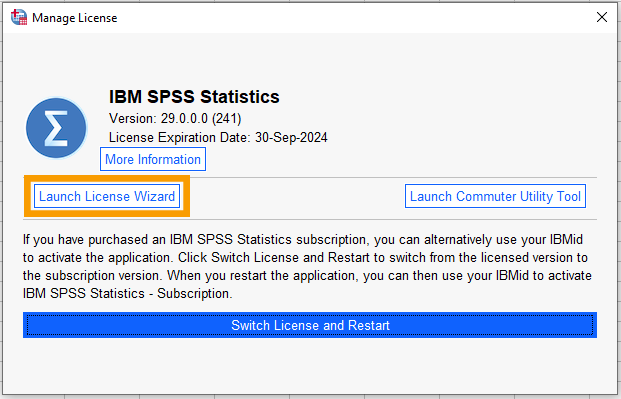Click the 'Version: 29.0.0.0 (241)' text
The image size is (621, 399).
175,118
